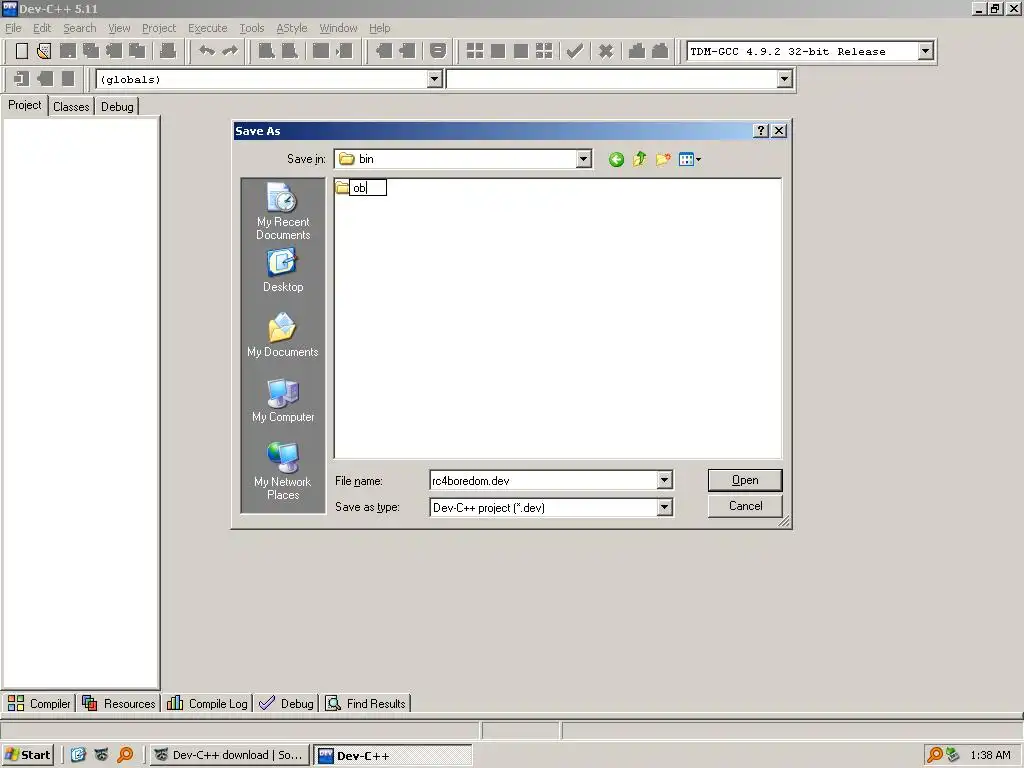Select the Find Results tab

click(x=366, y=703)
